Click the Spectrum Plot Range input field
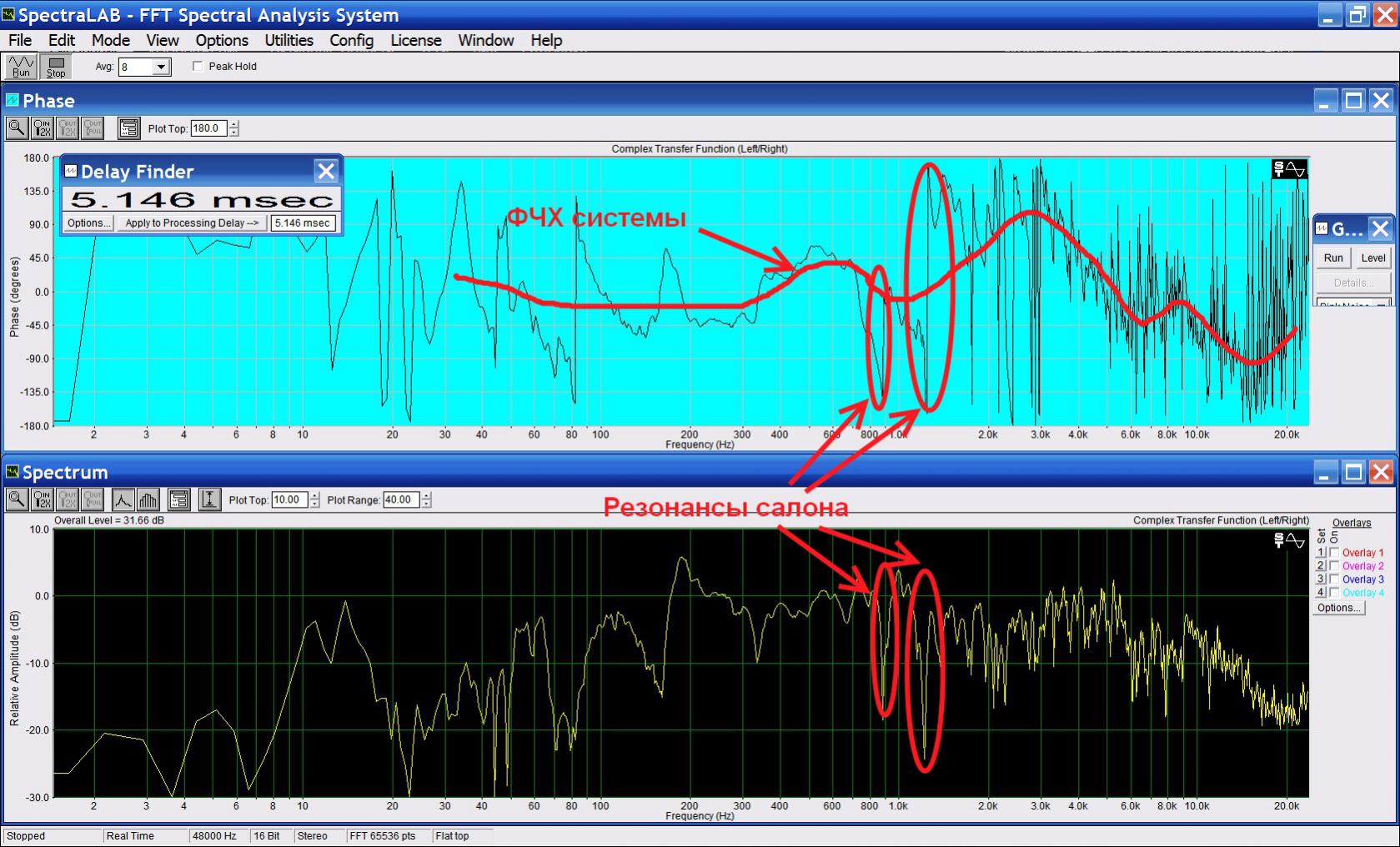The width and height of the screenshot is (1400, 847). 400,500
